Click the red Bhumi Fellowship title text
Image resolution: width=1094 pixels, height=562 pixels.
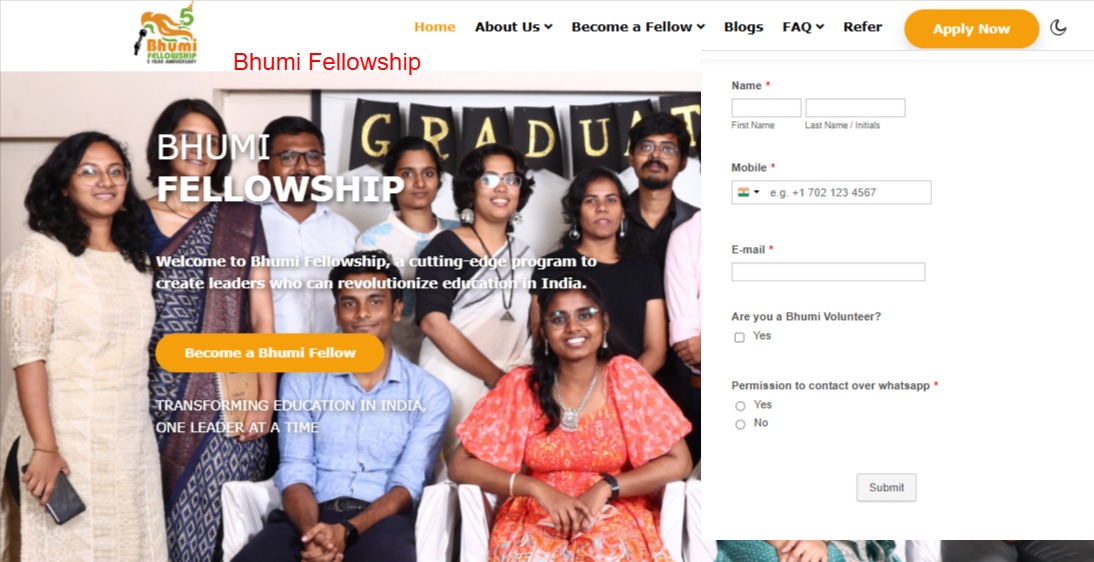[x=327, y=62]
